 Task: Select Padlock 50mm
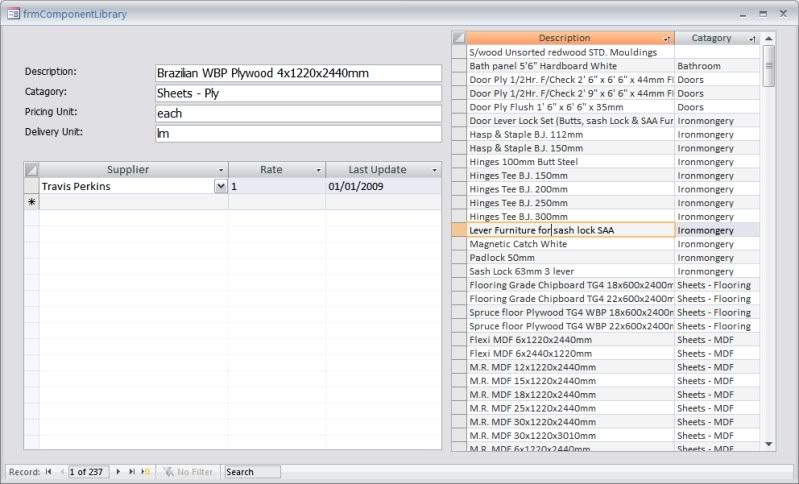[570, 258]
